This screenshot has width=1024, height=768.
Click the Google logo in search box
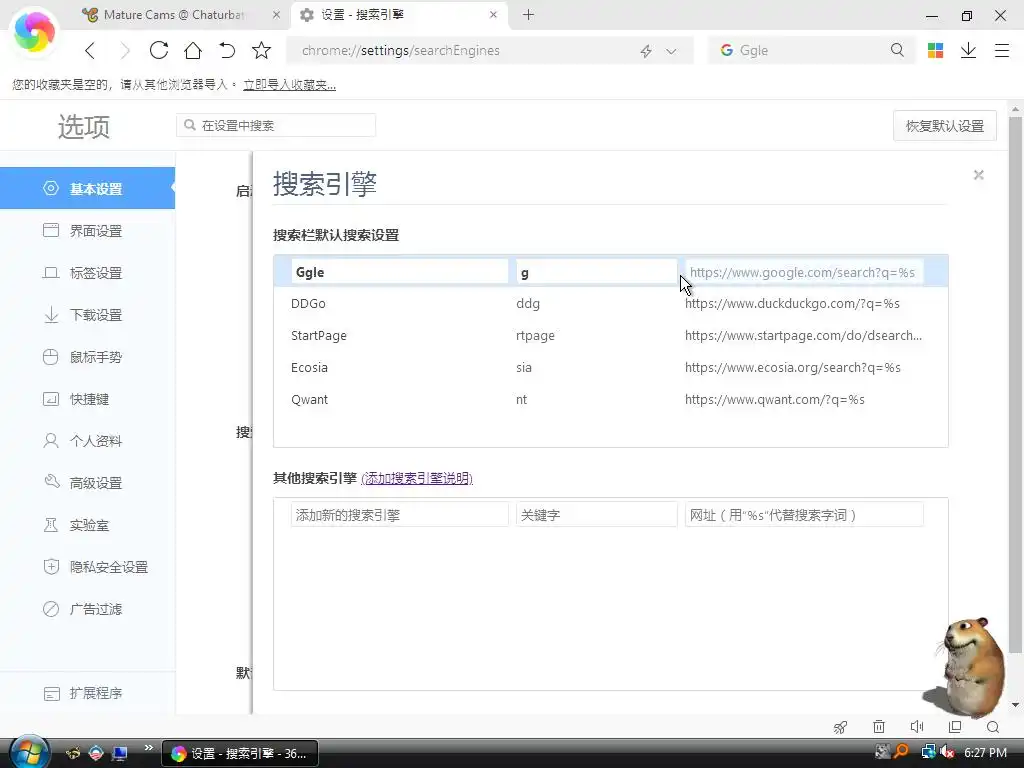point(726,50)
